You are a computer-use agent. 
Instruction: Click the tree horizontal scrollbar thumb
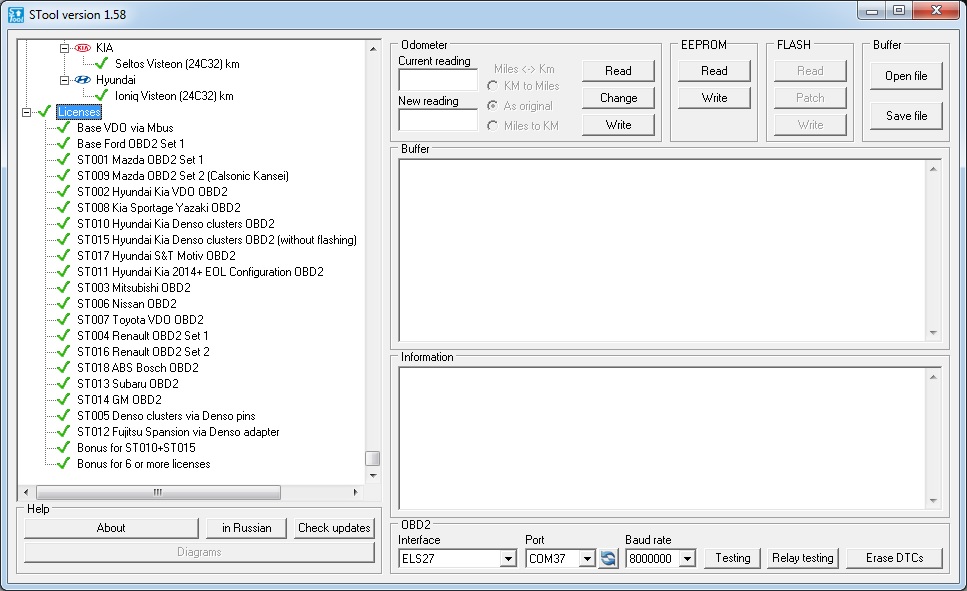(x=158, y=492)
